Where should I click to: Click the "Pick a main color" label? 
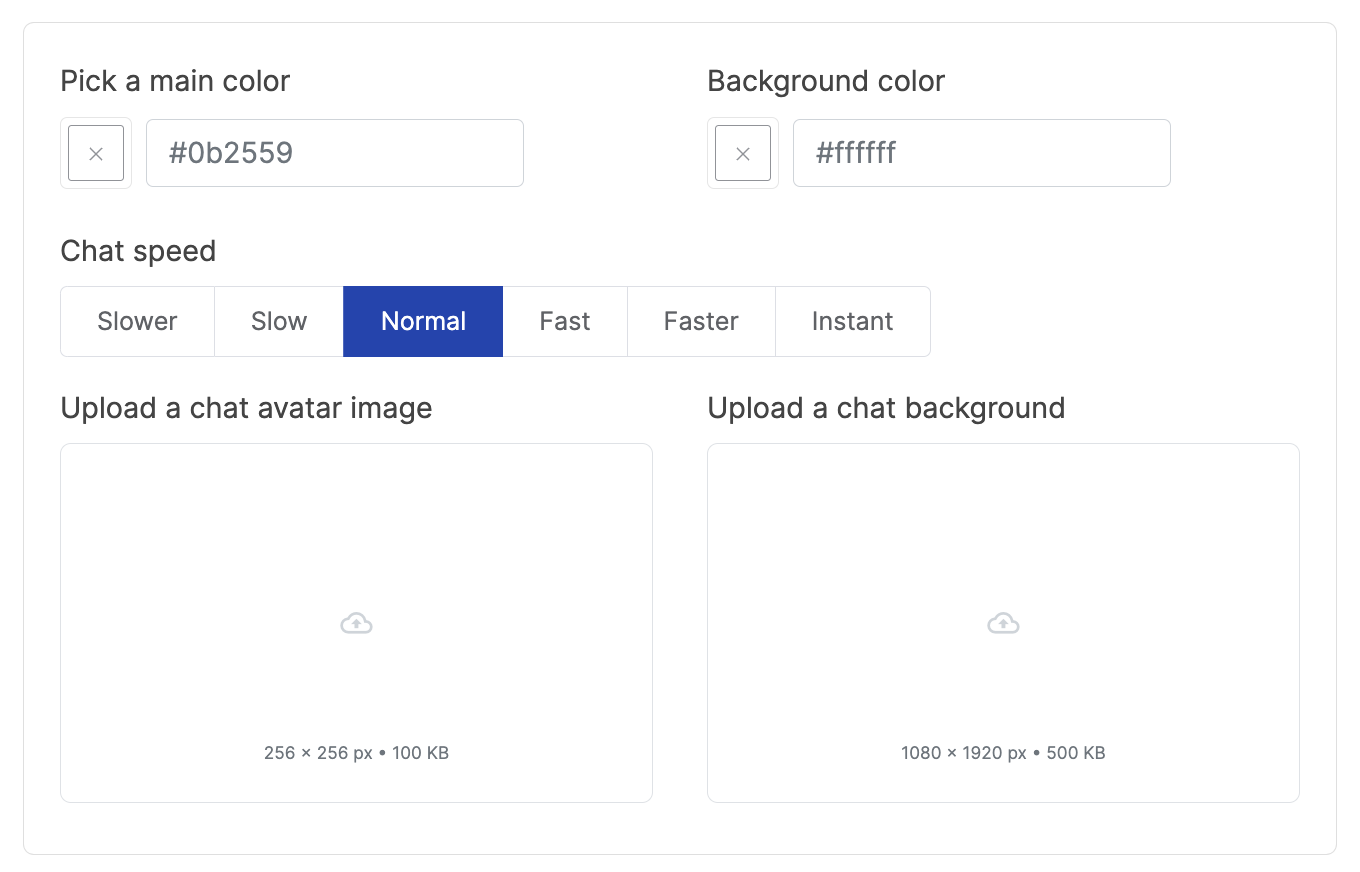(175, 81)
